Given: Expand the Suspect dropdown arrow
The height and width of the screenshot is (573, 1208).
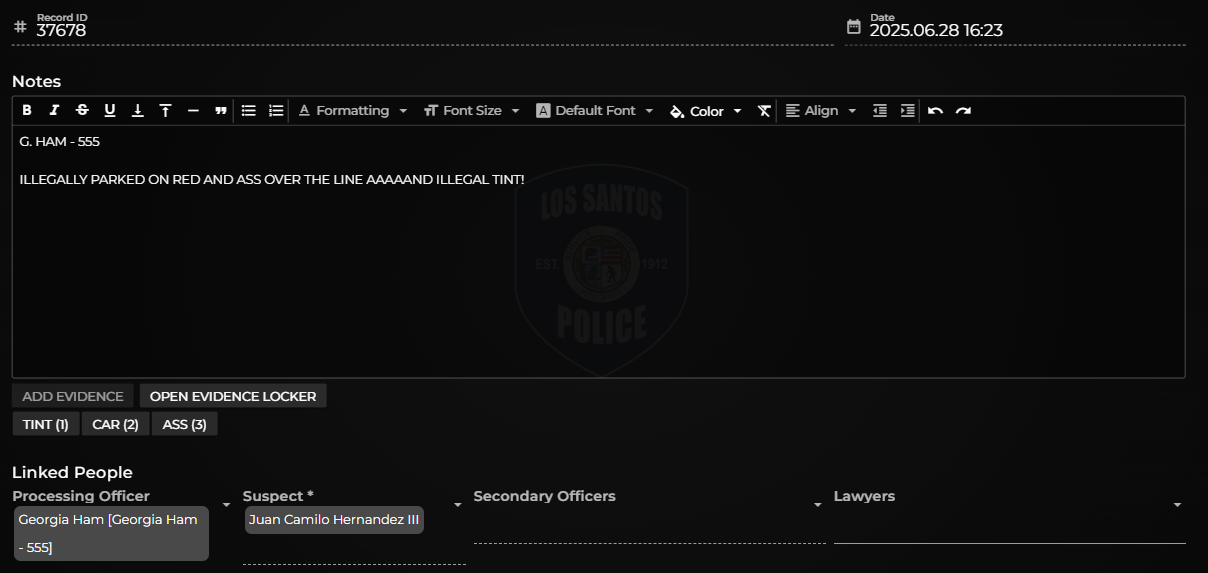Looking at the screenshot, I should [x=458, y=505].
